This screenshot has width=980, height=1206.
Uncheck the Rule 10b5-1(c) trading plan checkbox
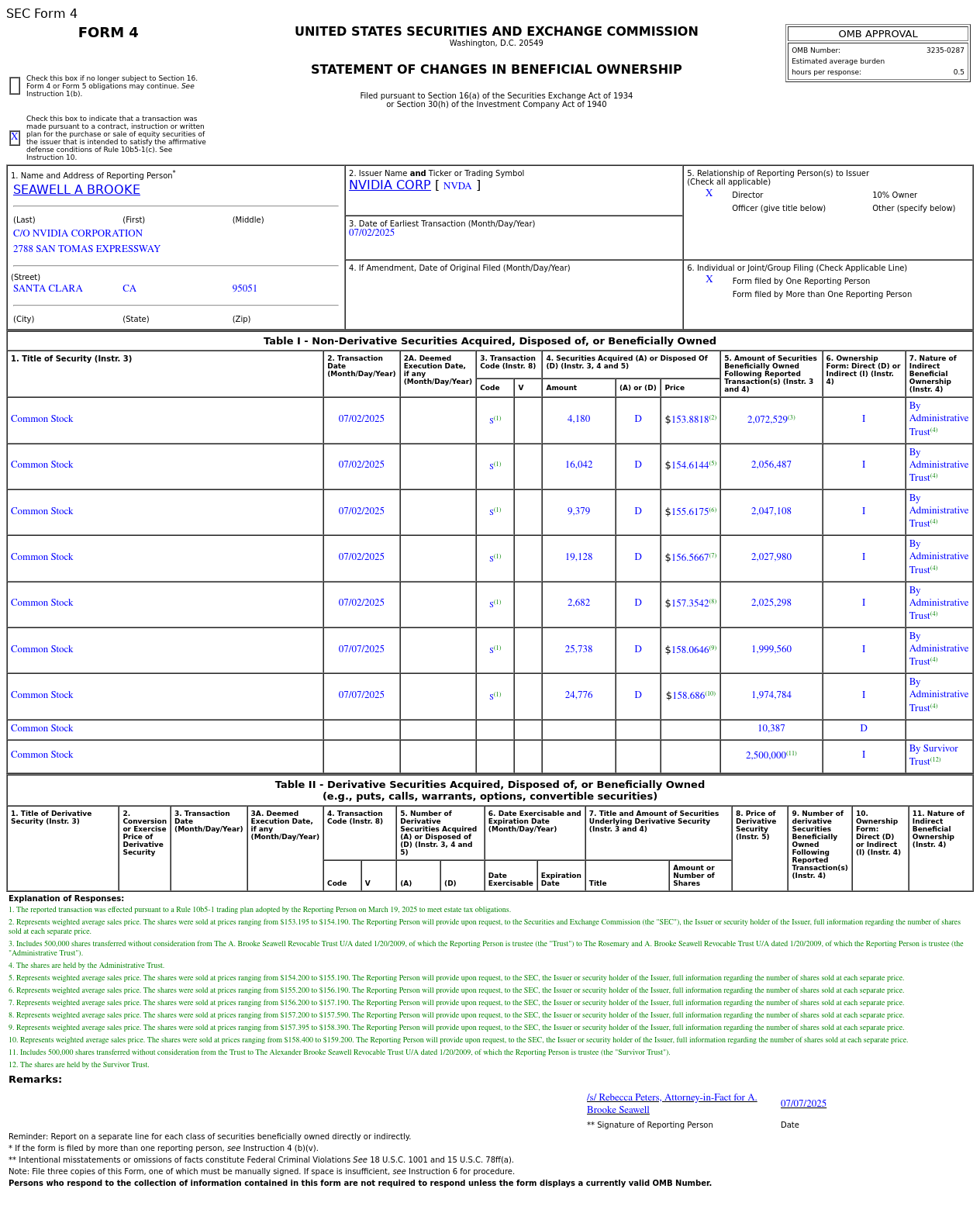coord(15,138)
